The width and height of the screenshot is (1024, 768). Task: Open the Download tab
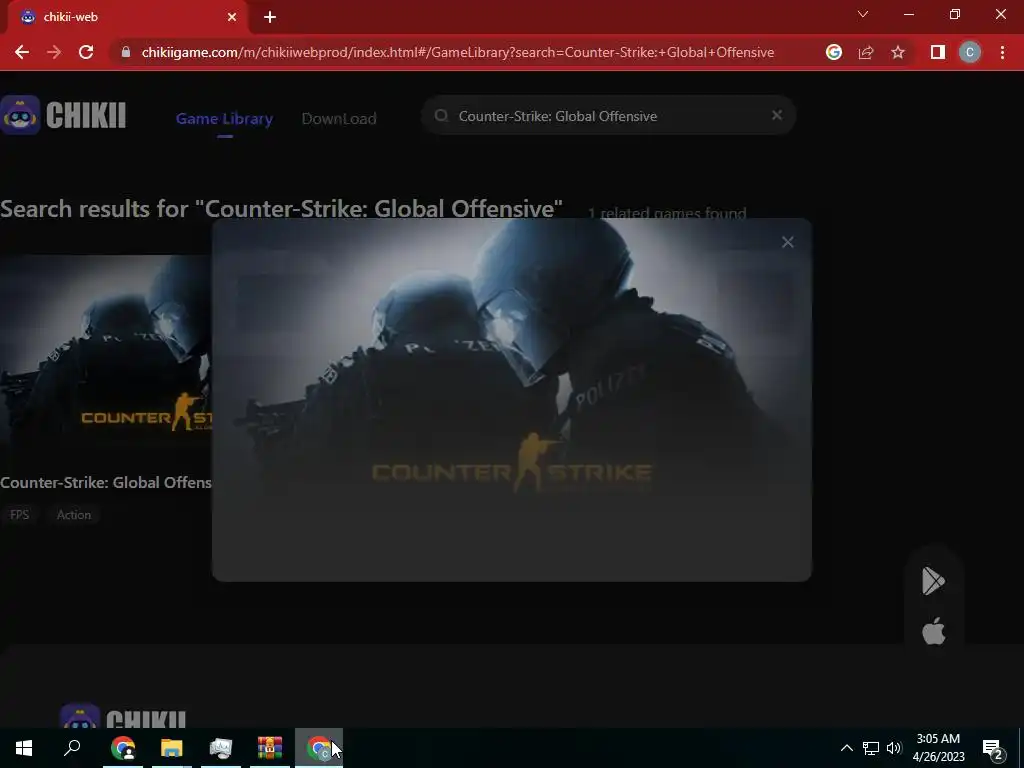pyautogui.click(x=339, y=118)
